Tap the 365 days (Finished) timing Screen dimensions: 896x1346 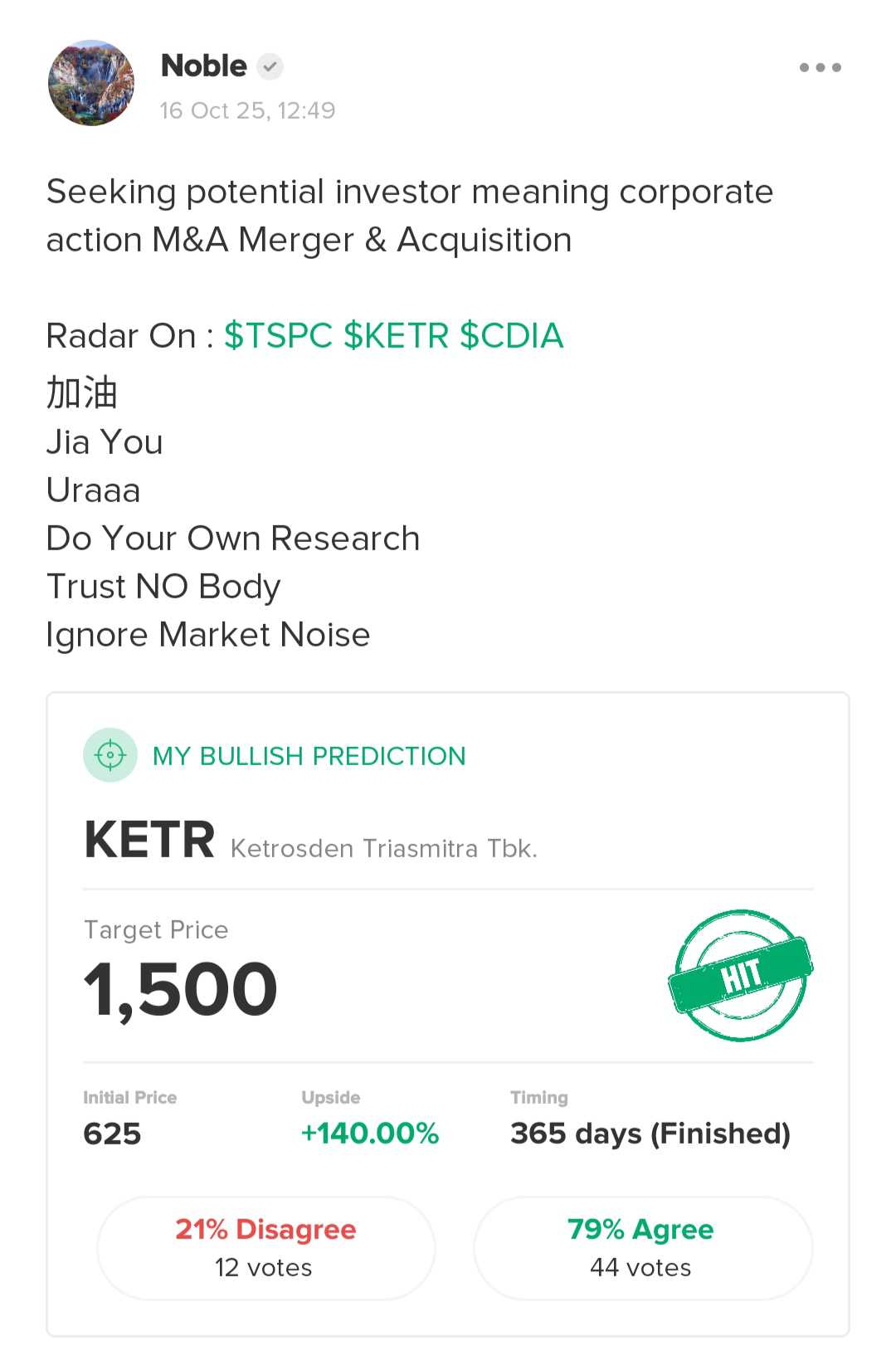click(x=650, y=1133)
